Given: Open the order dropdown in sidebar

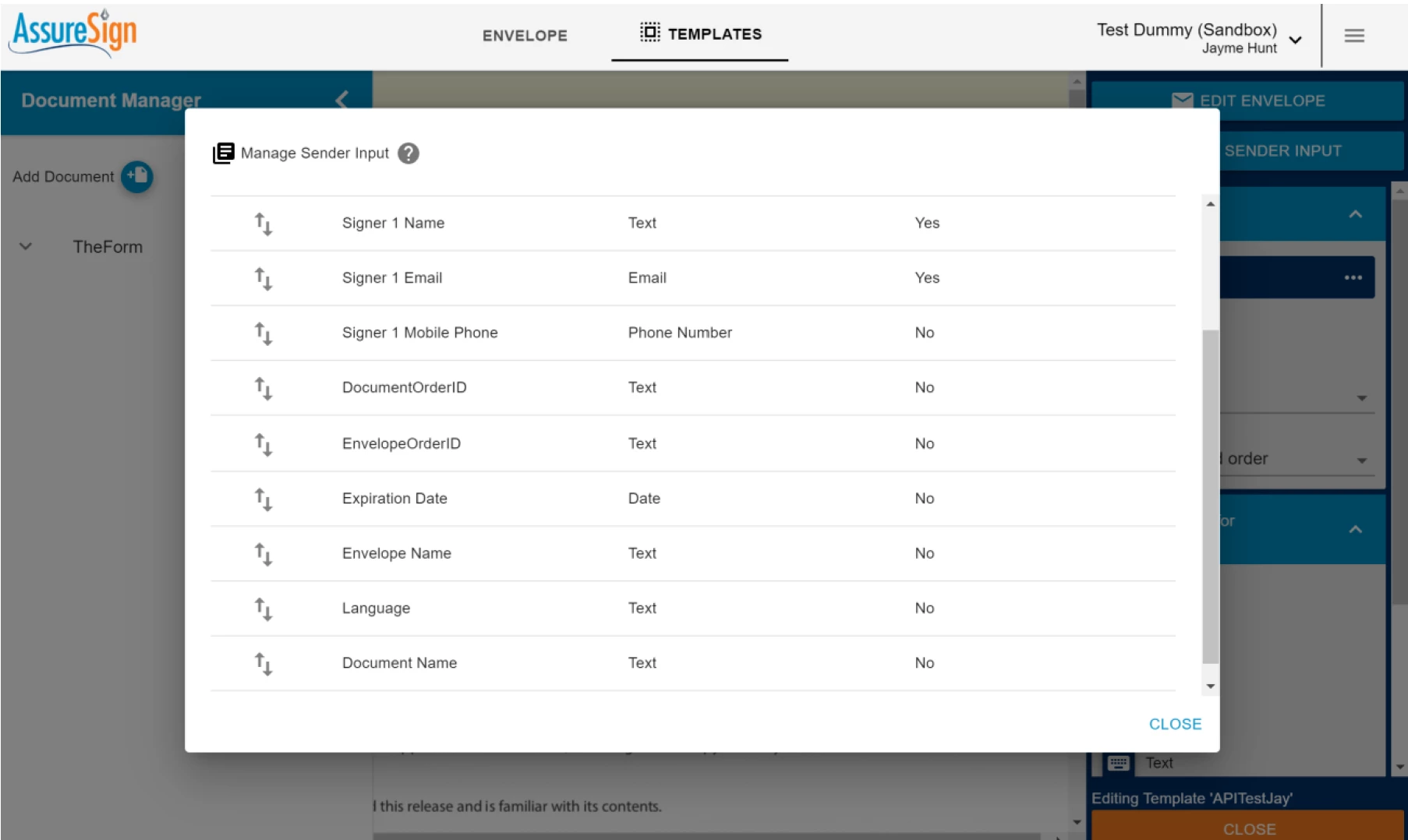Looking at the screenshot, I should pos(1362,461).
